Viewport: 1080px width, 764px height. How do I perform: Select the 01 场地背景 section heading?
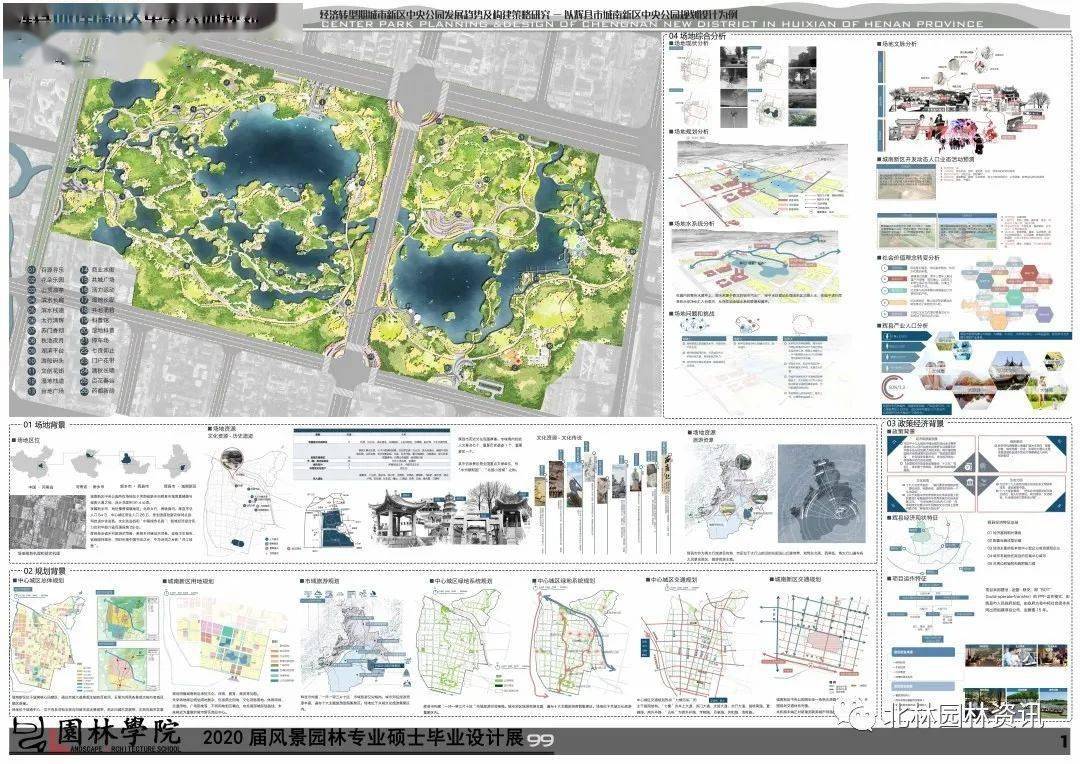(x=44, y=425)
